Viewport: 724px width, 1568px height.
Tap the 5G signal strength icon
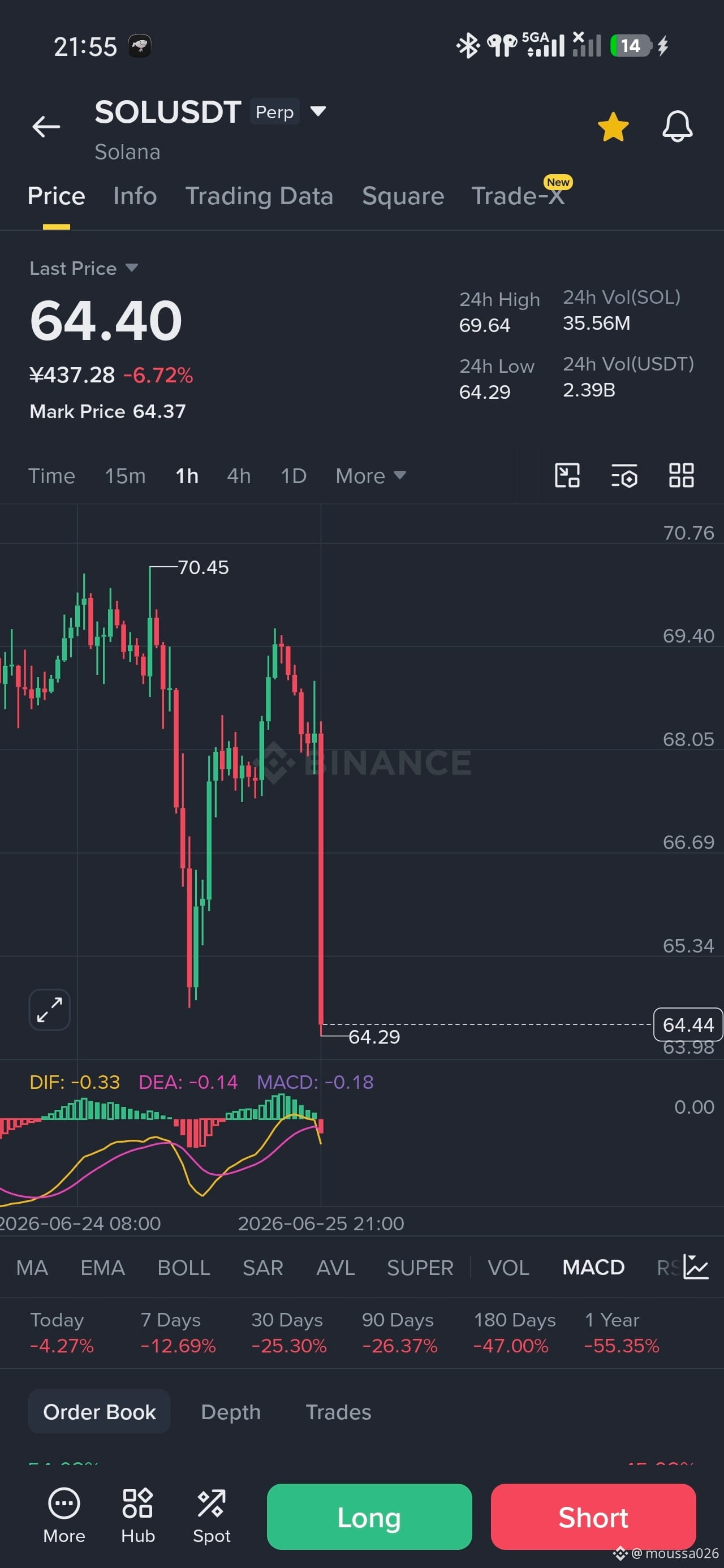point(544,45)
